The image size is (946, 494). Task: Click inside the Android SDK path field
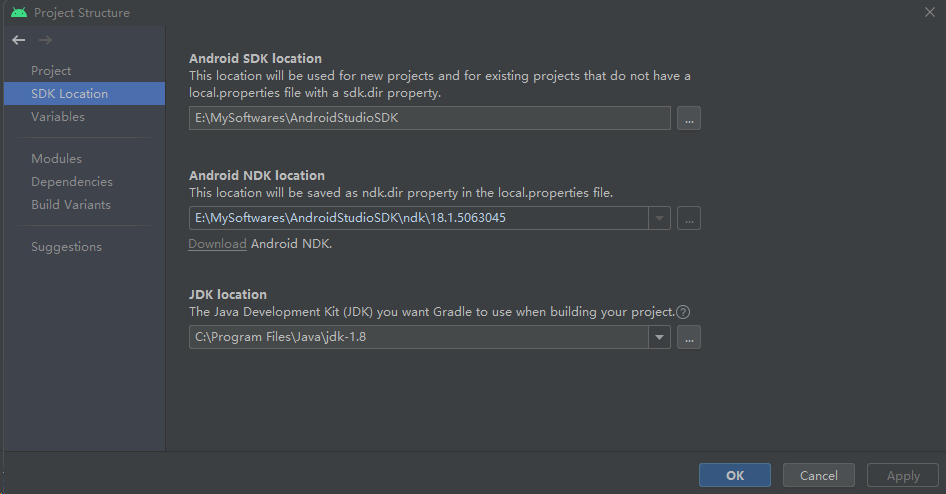[430, 118]
